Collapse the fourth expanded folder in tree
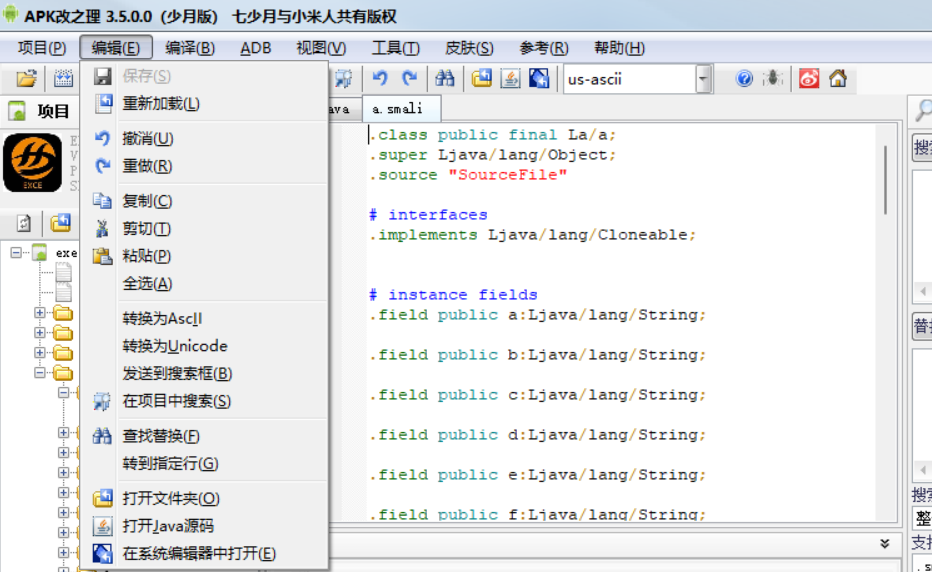 [39, 373]
